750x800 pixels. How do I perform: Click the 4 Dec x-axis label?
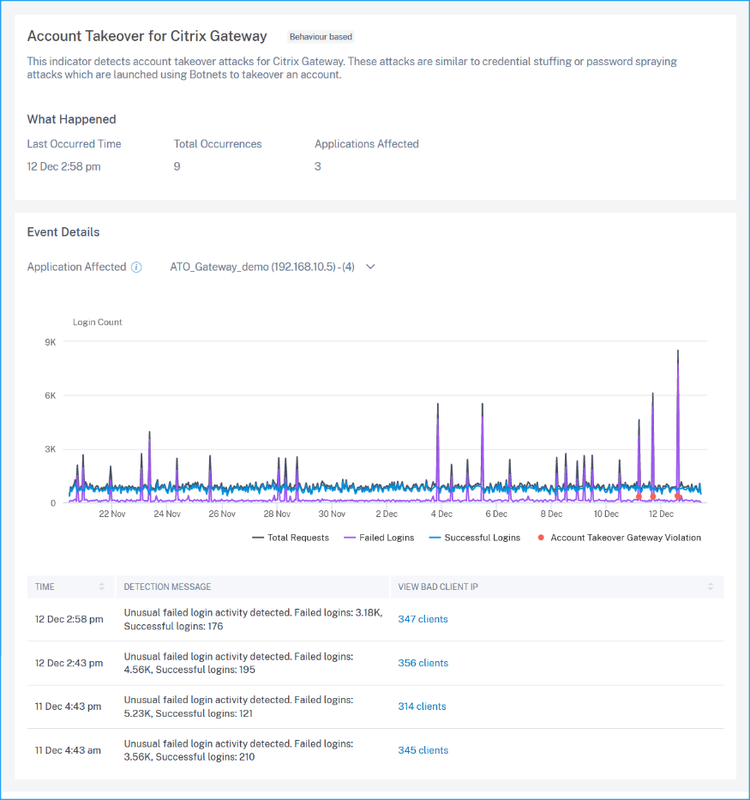(x=441, y=514)
